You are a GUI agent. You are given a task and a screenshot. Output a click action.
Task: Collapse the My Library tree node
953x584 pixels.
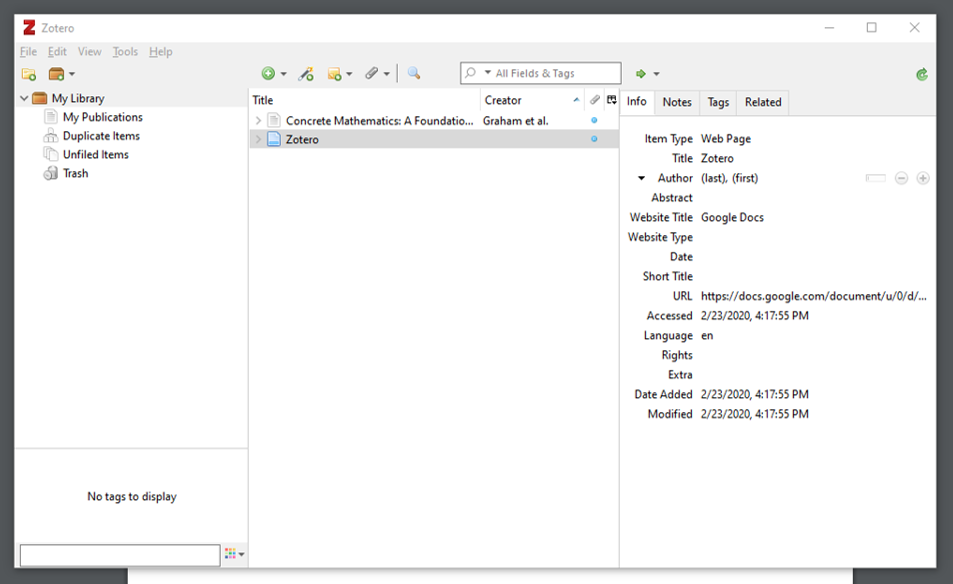point(24,98)
